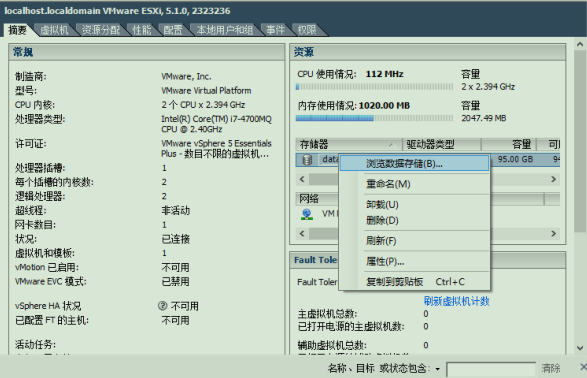Screen dimensions: 587x378
Task: Click the 活动任务 label
Action: (35, 344)
